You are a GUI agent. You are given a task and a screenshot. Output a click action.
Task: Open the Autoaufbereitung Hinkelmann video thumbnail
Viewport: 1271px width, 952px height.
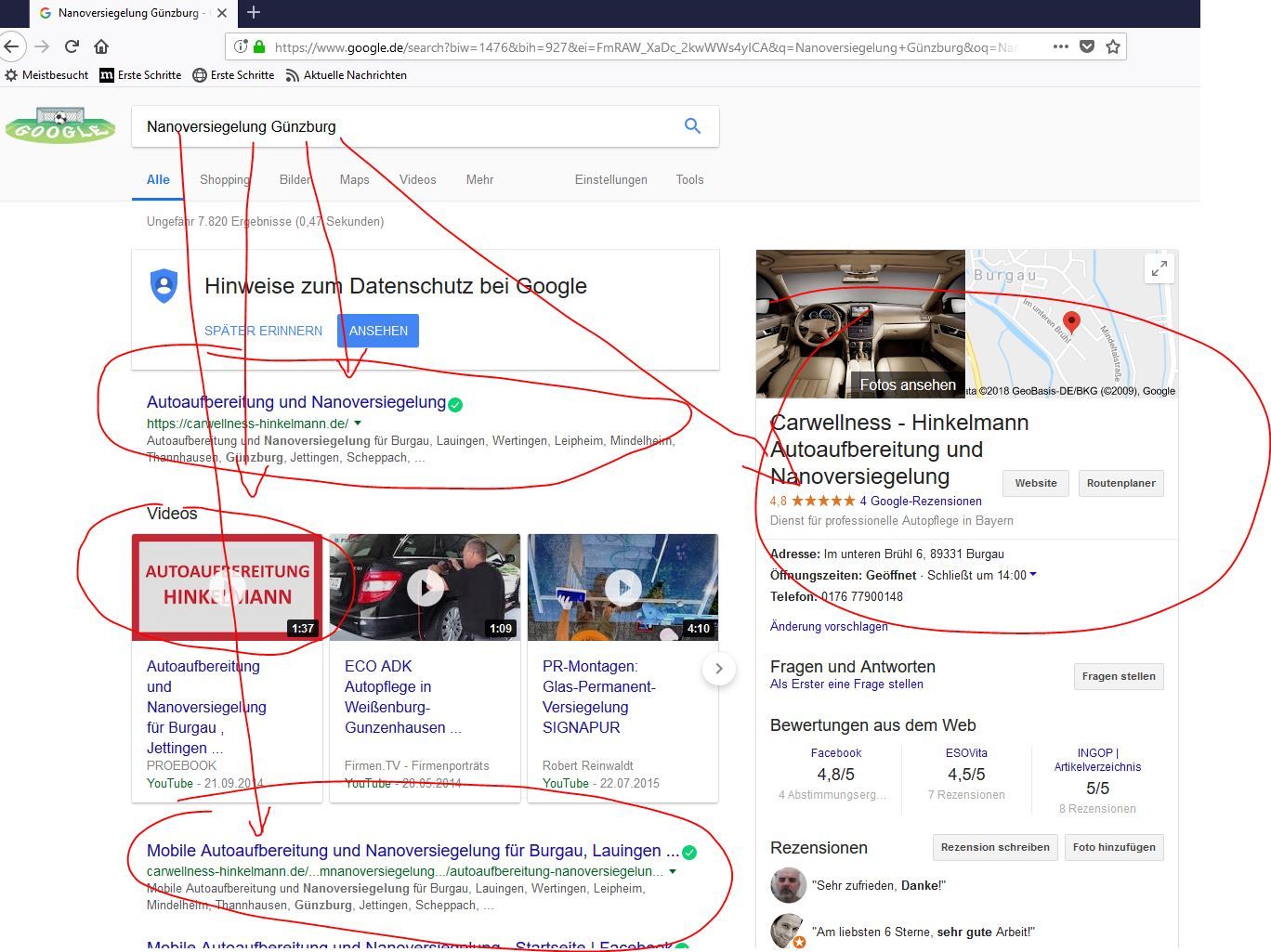(x=227, y=587)
